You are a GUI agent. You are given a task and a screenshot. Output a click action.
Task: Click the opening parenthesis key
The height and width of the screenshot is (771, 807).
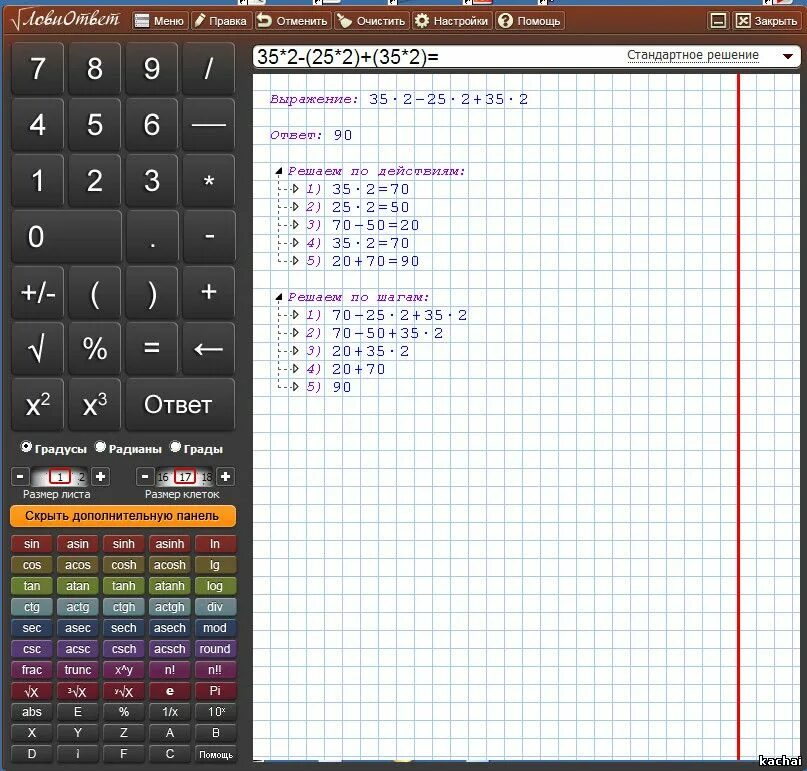coord(95,293)
